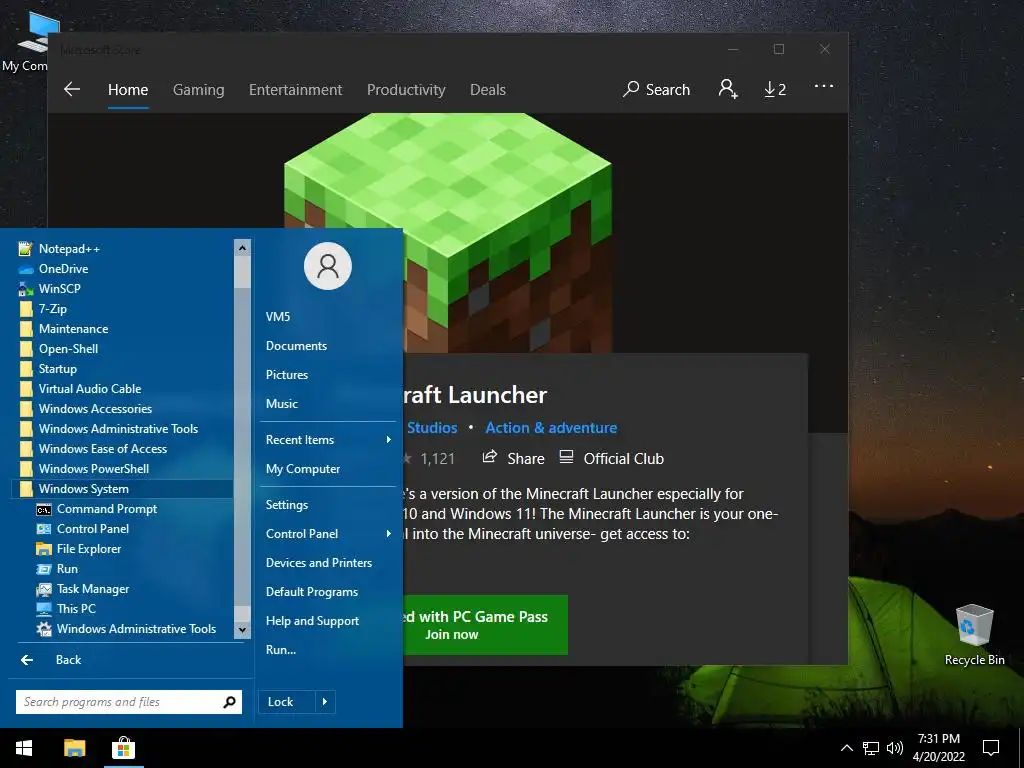The height and width of the screenshot is (768, 1024).
Task: Open the Store See more menu
Action: tap(824, 86)
